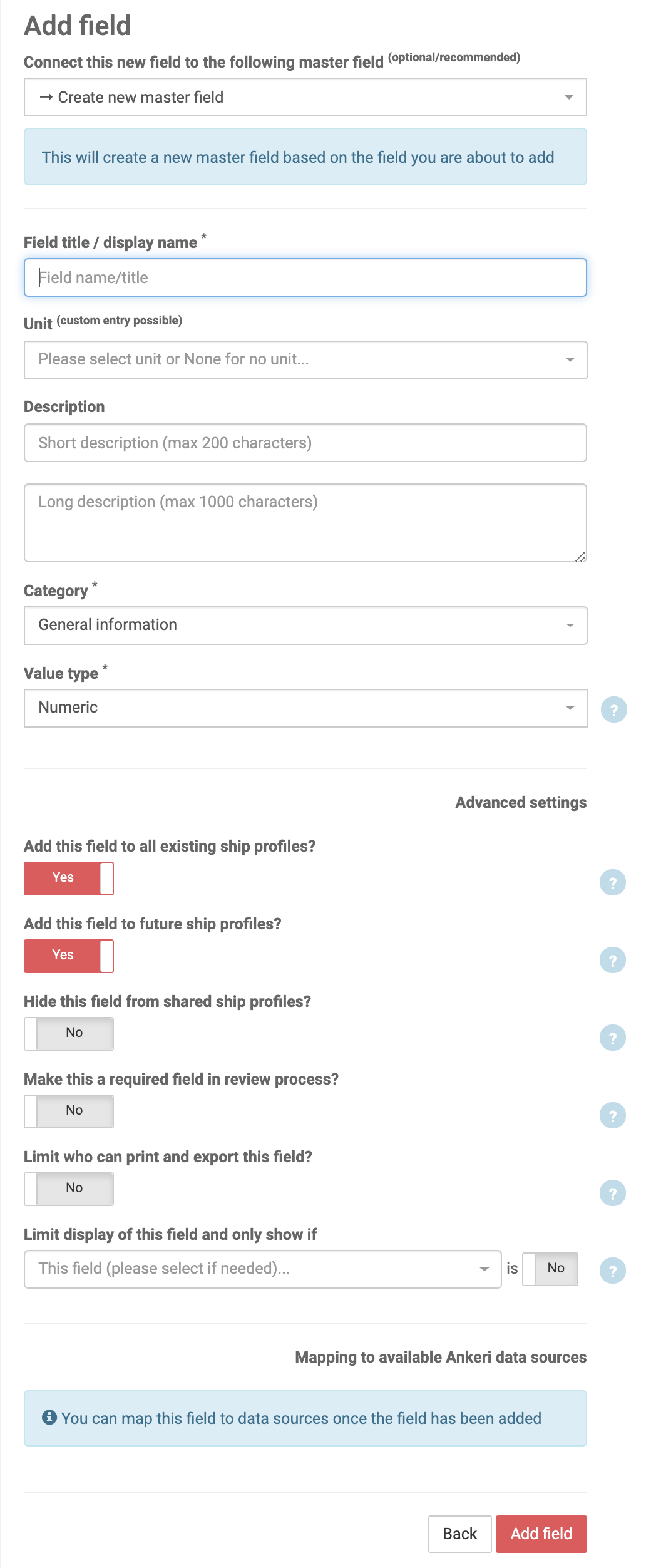Show help for required field in review

tap(612, 1115)
